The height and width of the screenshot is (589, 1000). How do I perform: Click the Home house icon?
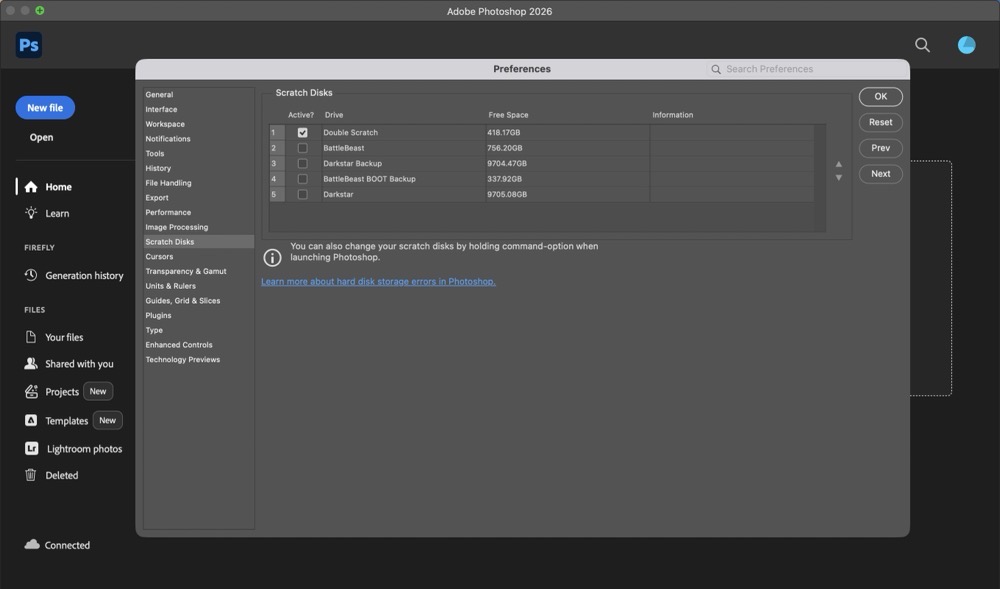pyautogui.click(x=31, y=187)
